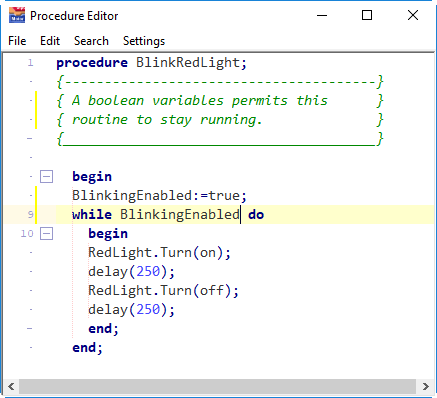
Task: Click the first 'delay(250);' statement
Action: tap(131, 271)
